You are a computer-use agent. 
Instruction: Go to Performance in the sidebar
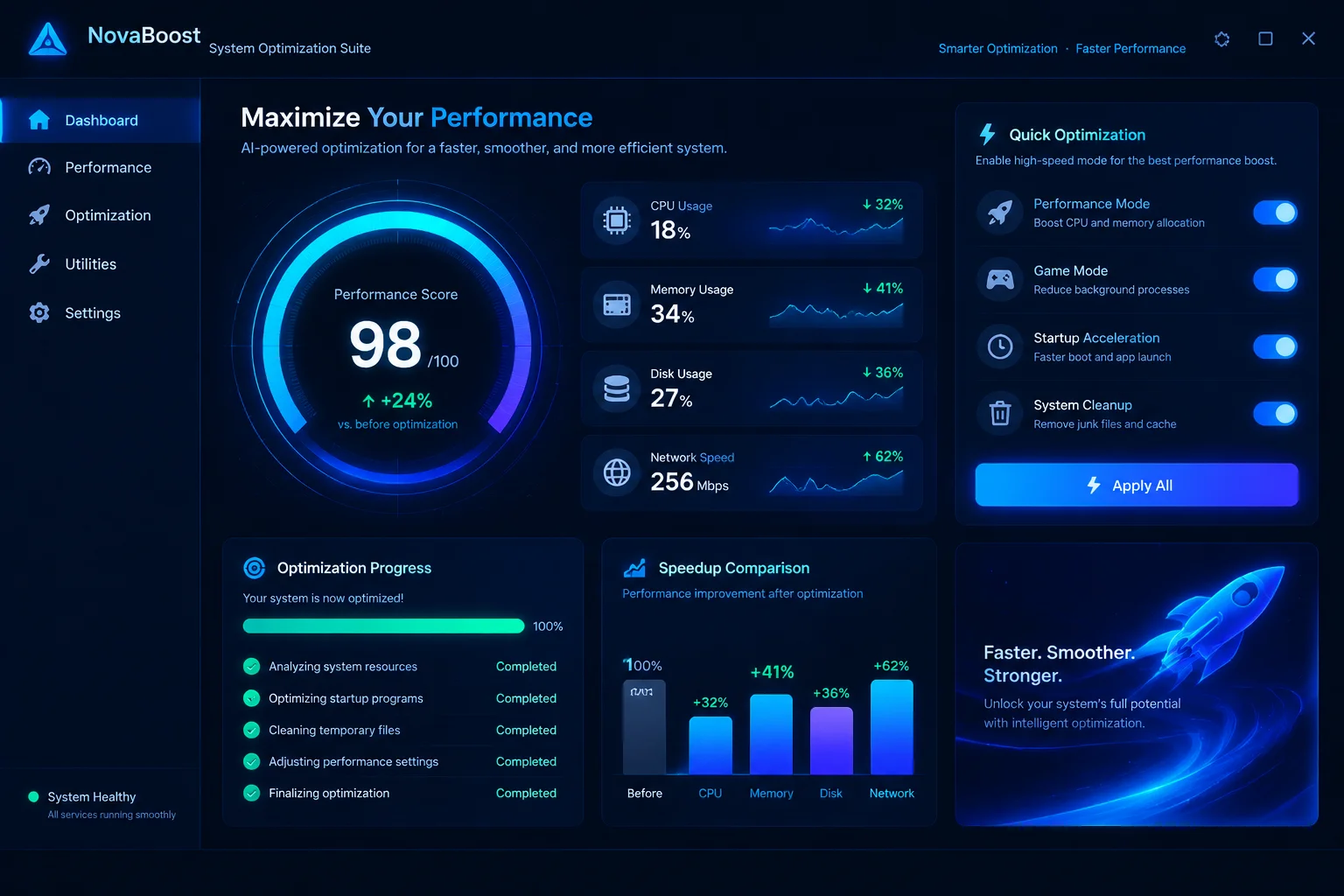[101, 167]
